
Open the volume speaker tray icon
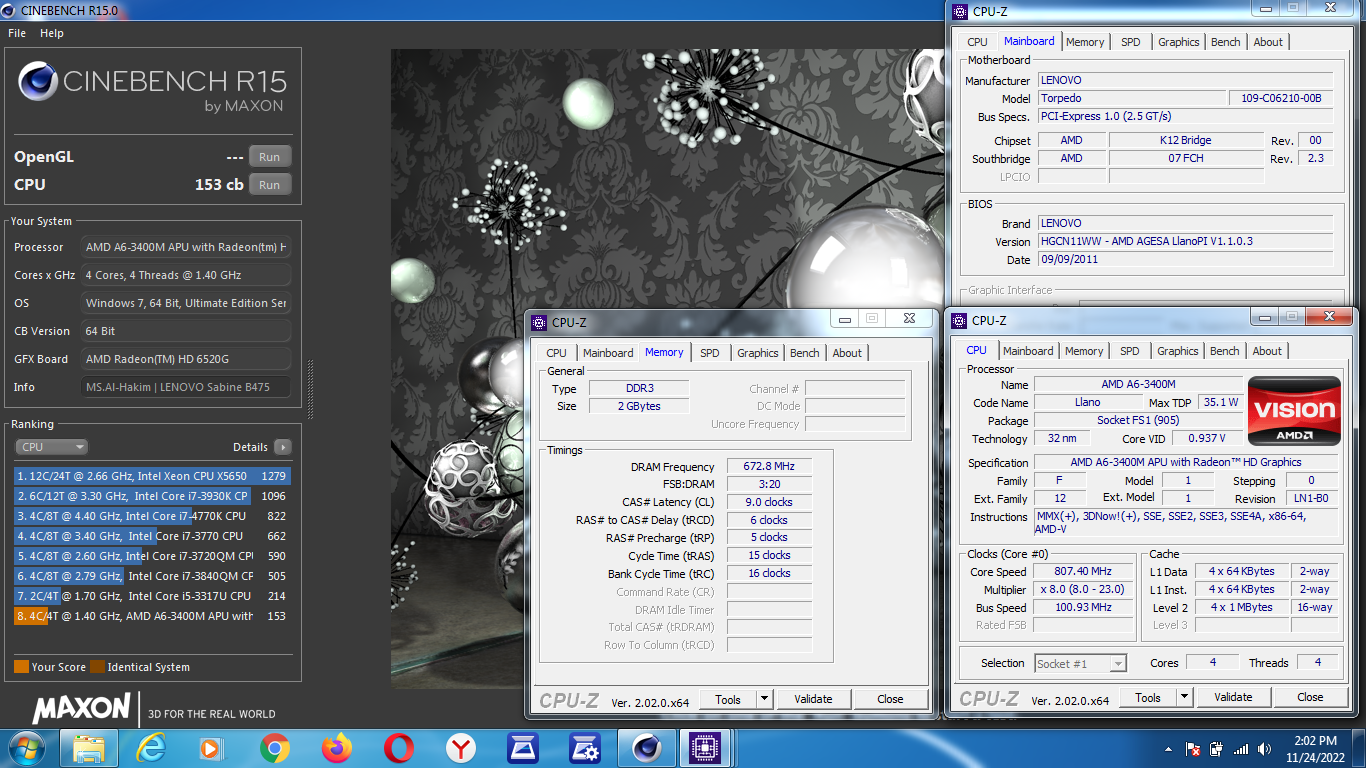pyautogui.click(x=1264, y=749)
